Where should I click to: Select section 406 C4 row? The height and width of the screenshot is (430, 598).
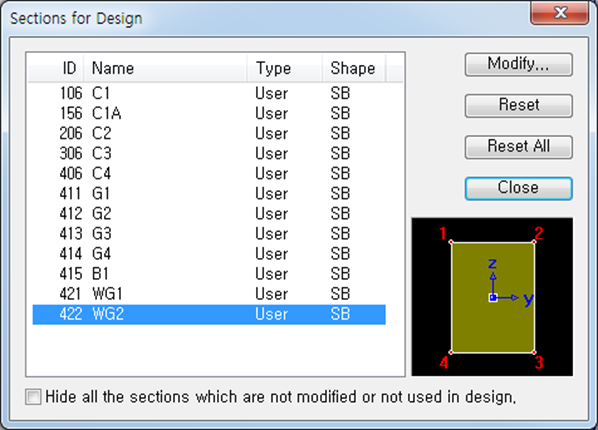pos(209,174)
